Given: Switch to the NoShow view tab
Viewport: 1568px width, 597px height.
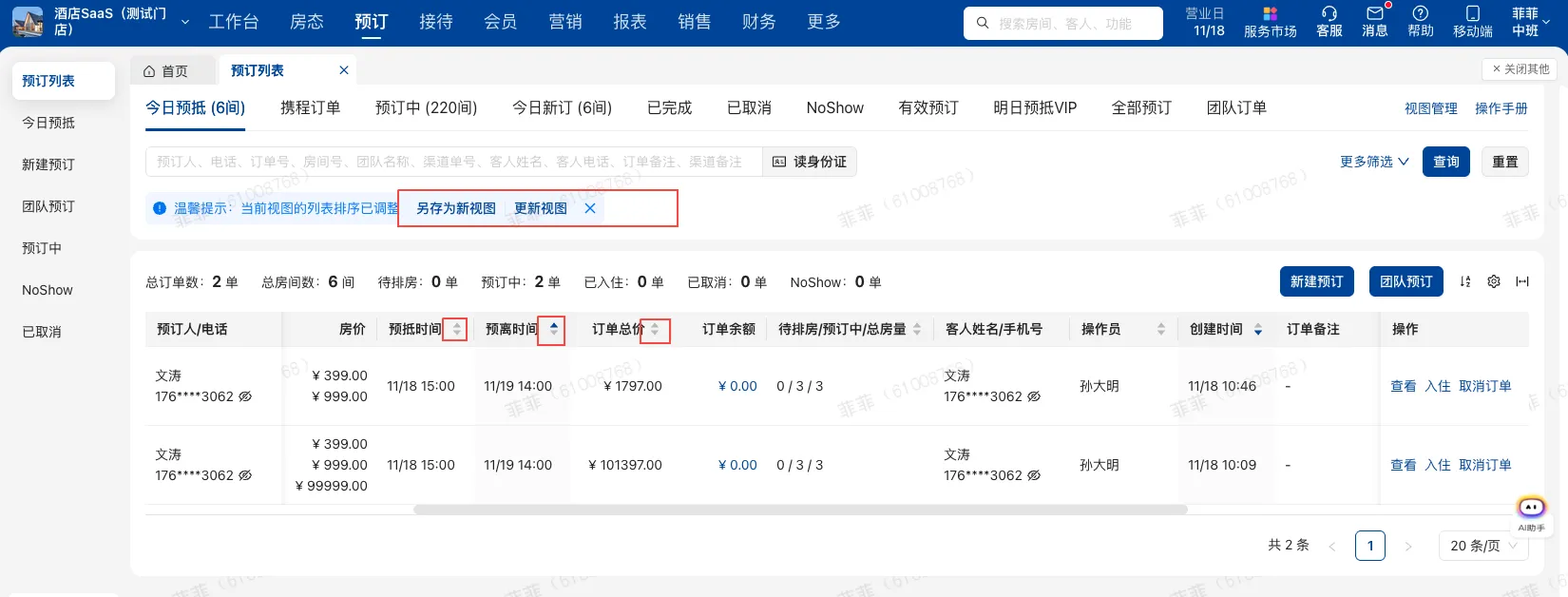Looking at the screenshot, I should (835, 108).
